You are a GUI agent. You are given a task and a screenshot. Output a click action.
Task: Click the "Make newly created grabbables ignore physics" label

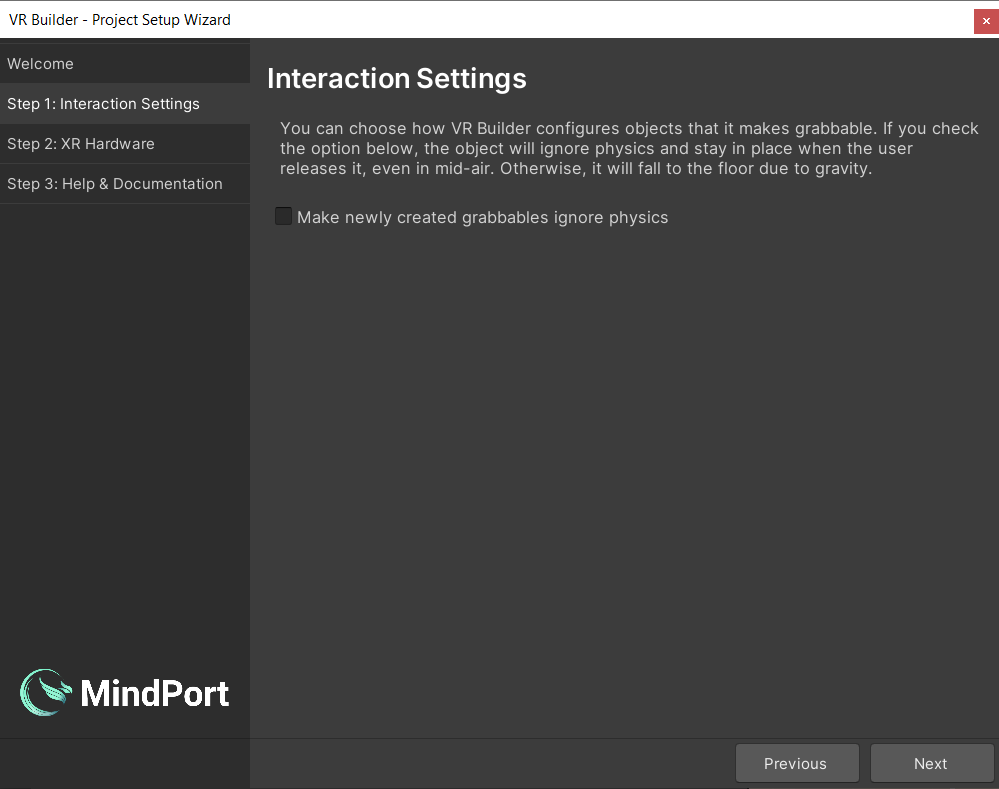[482, 217]
